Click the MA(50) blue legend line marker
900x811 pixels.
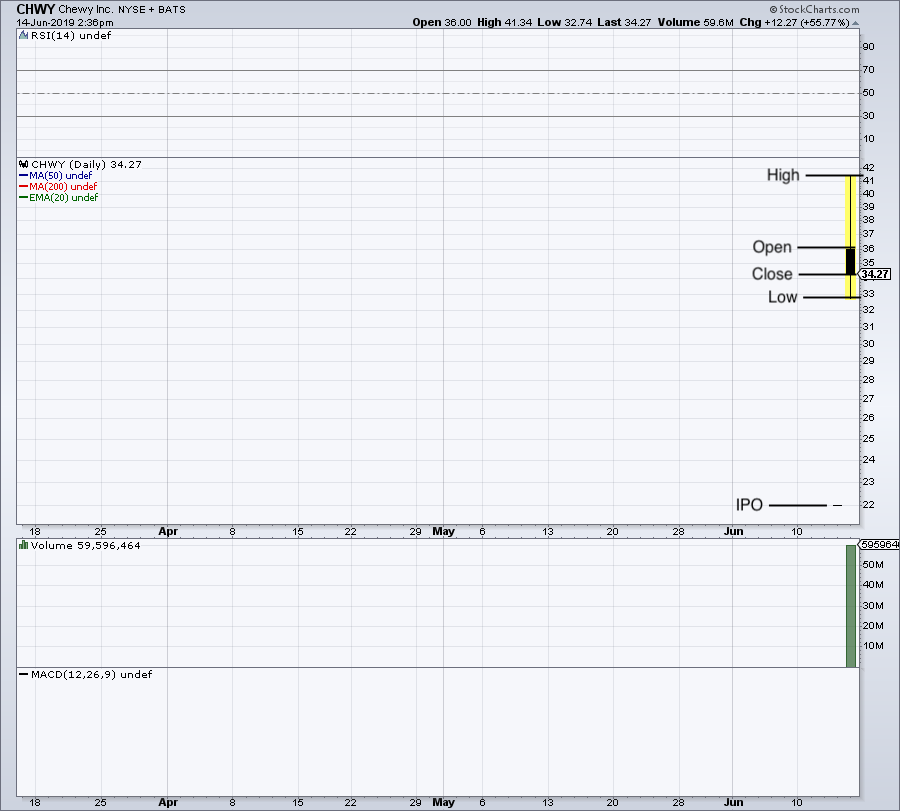(x=24, y=176)
